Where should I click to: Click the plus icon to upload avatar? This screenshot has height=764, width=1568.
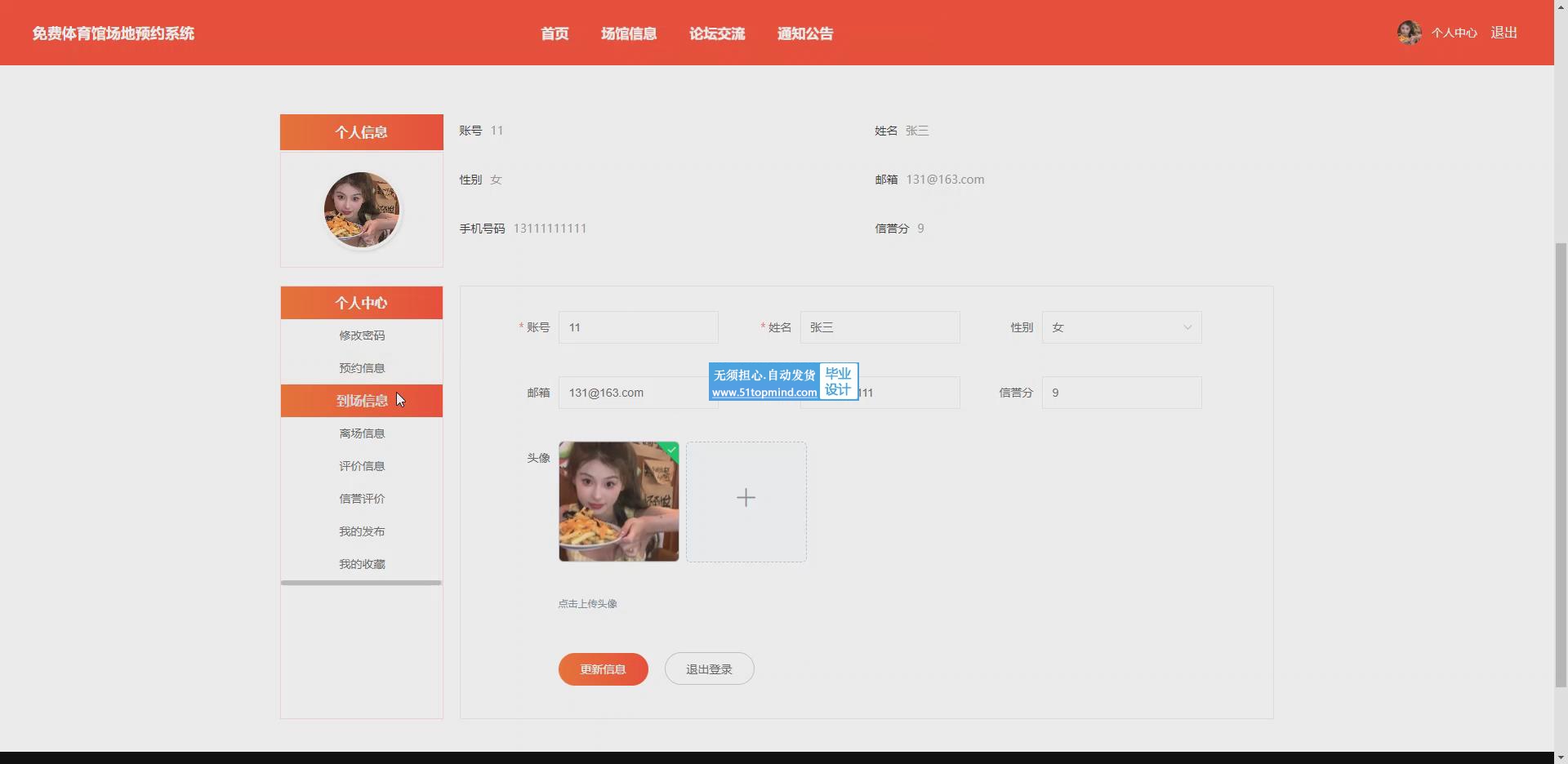coord(746,498)
